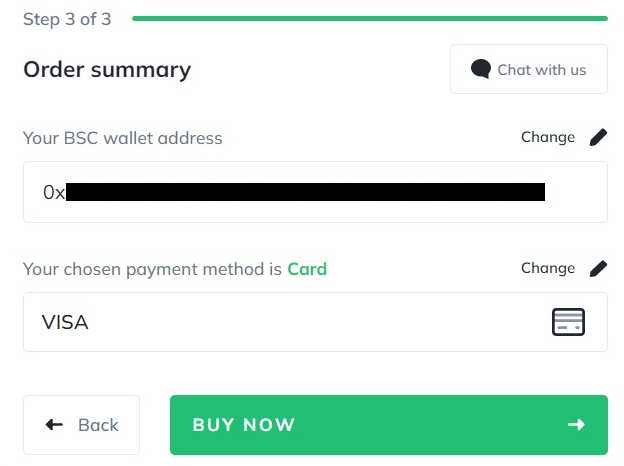Click the 0x prefix in address field
The image size is (624, 466).
[x=54, y=192]
